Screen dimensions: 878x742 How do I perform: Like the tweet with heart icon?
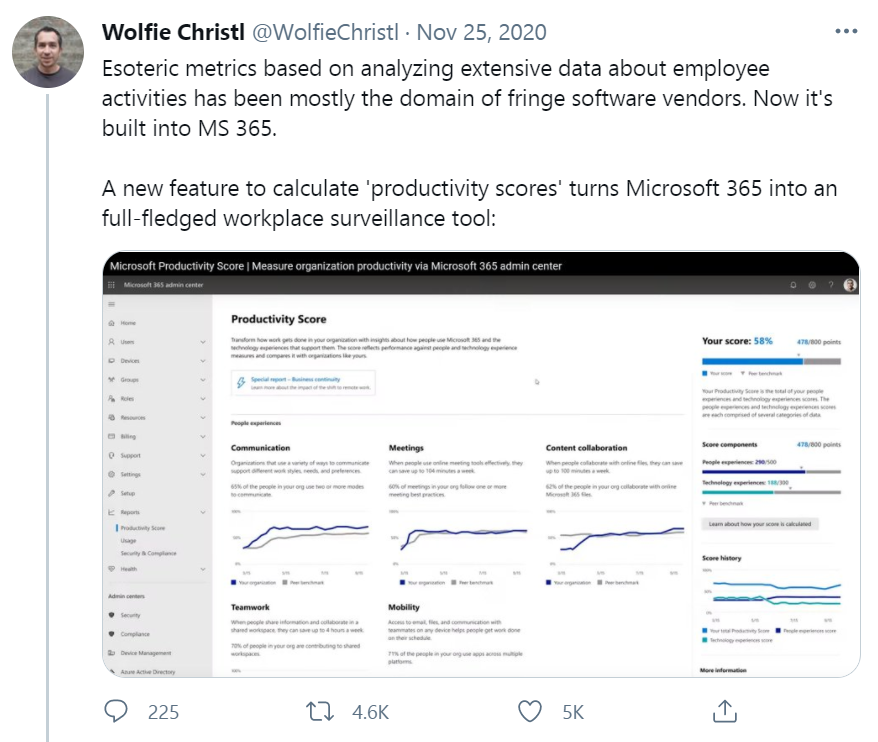coord(530,712)
